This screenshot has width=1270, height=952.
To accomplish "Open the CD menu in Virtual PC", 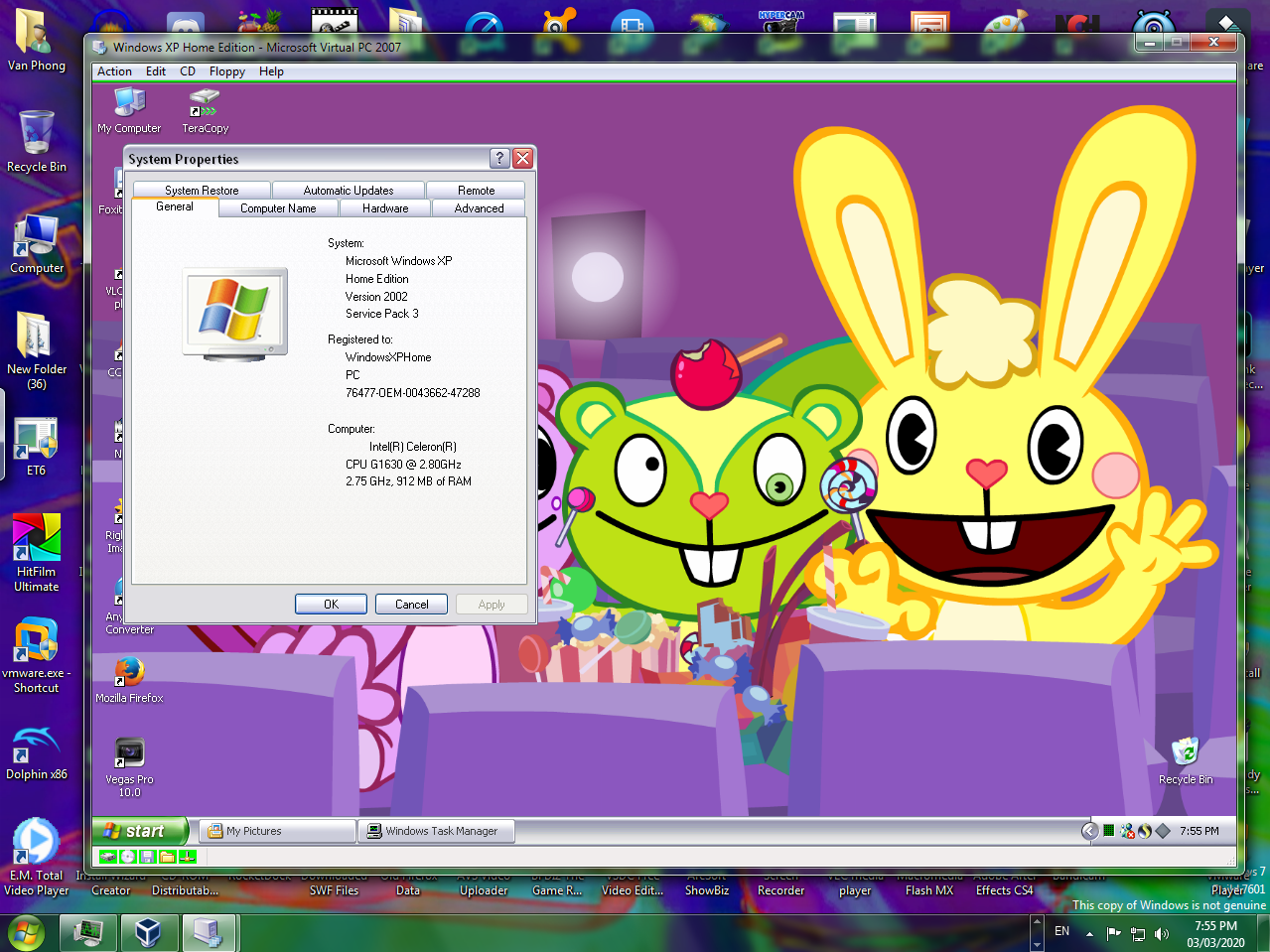I will pyautogui.click(x=188, y=71).
